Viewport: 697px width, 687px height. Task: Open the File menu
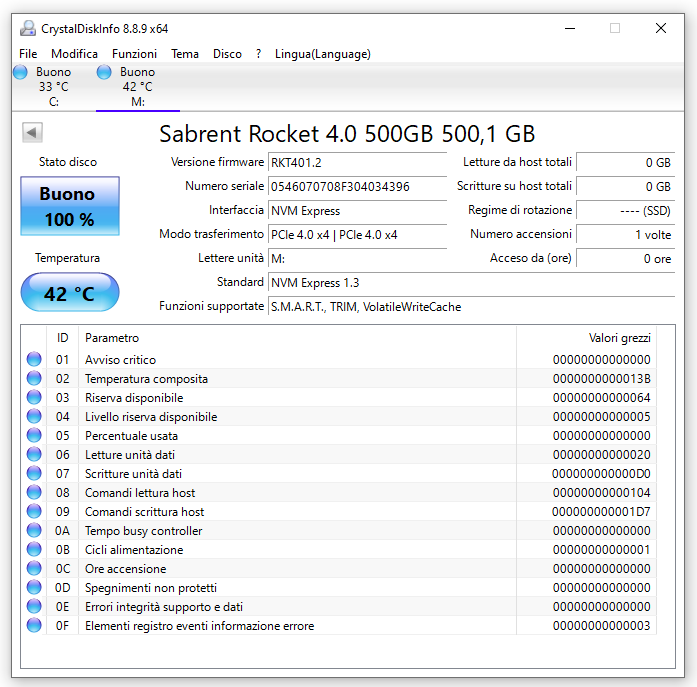coord(28,54)
